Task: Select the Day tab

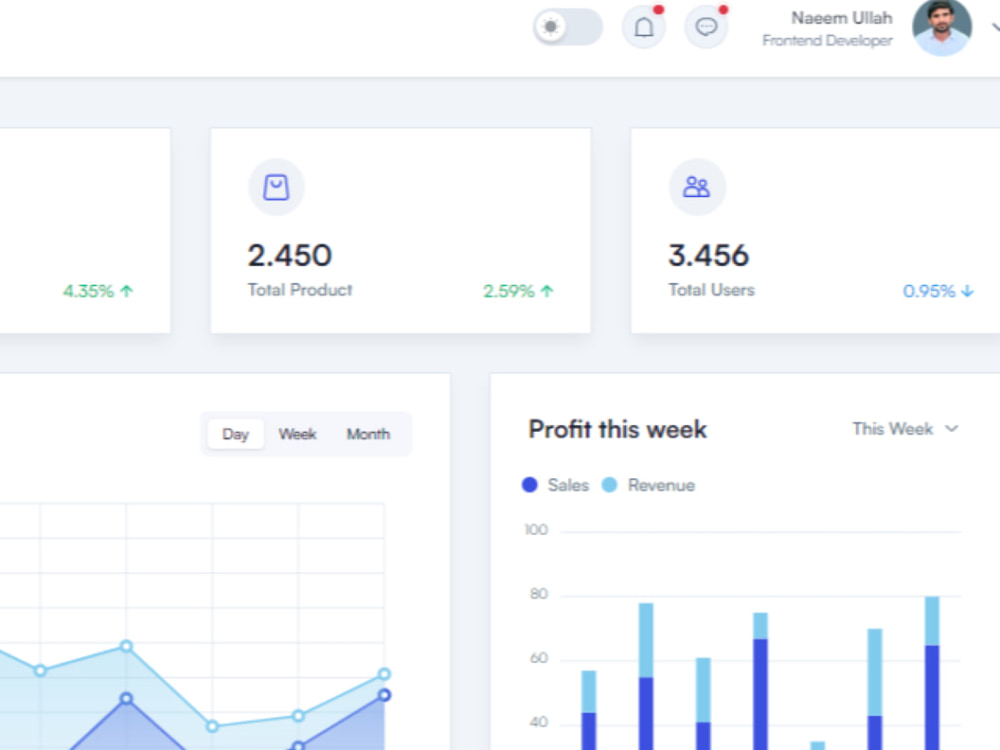Action: pos(235,434)
